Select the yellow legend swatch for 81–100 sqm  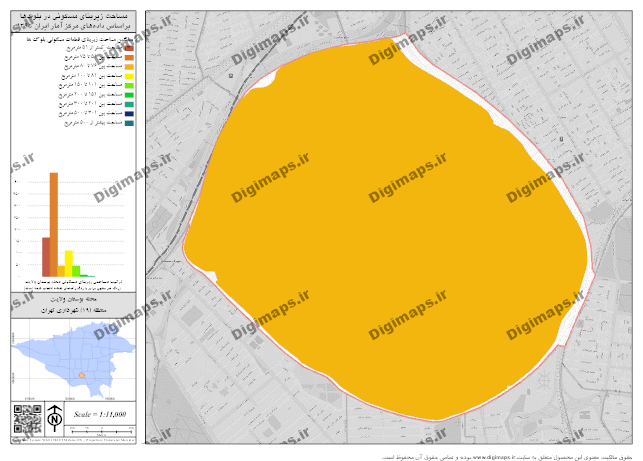pos(129,76)
